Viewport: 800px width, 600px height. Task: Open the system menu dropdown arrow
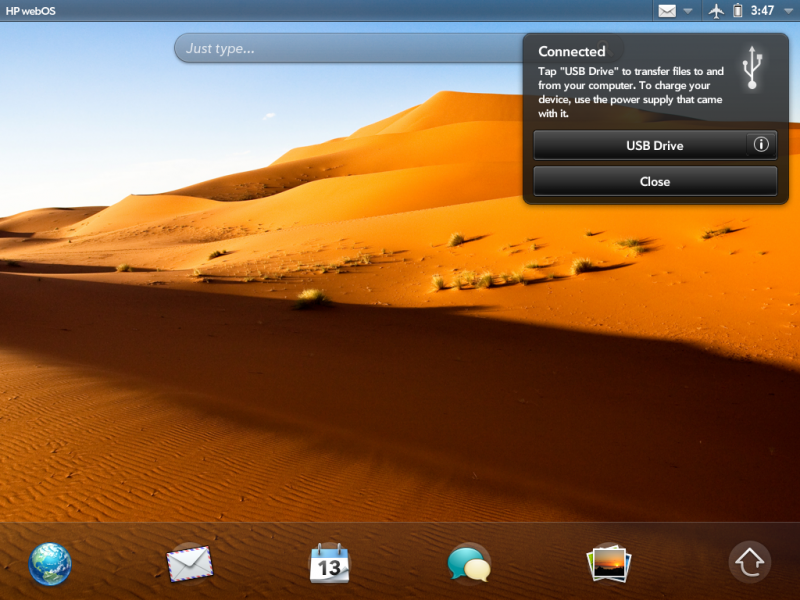[789, 11]
